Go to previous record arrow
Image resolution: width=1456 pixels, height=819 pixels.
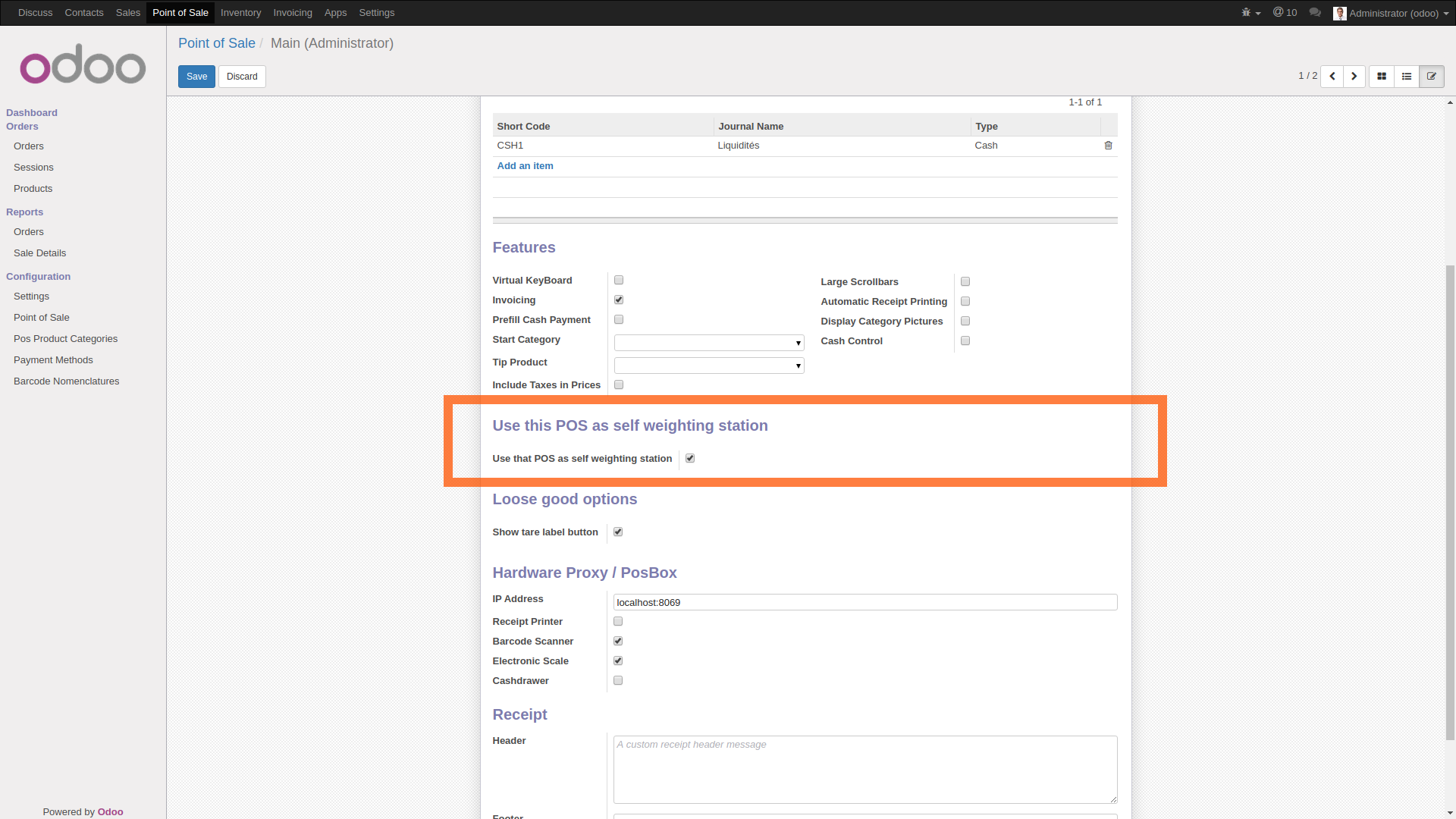click(1332, 77)
